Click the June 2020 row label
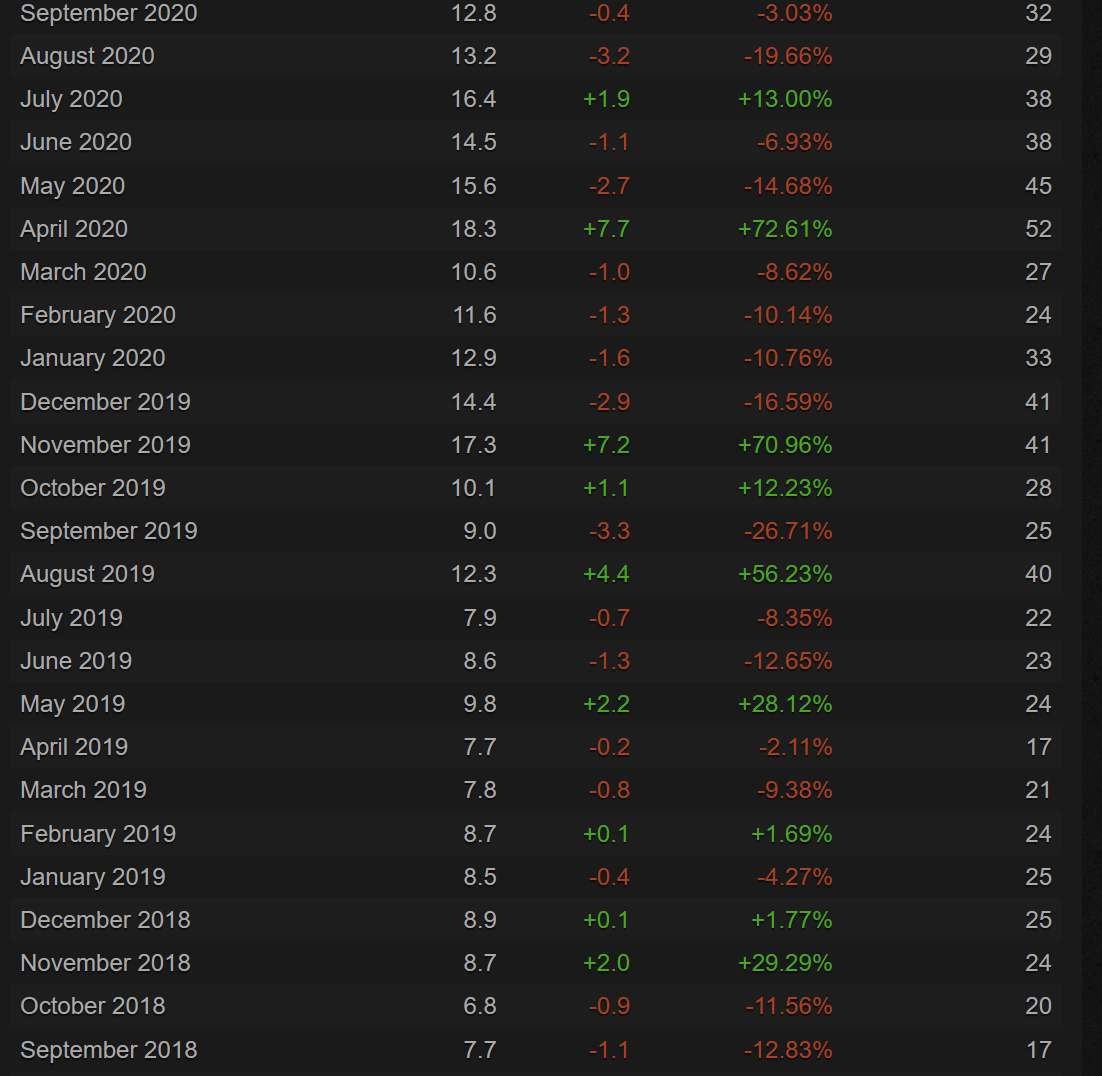This screenshot has width=1102, height=1076. (x=76, y=142)
